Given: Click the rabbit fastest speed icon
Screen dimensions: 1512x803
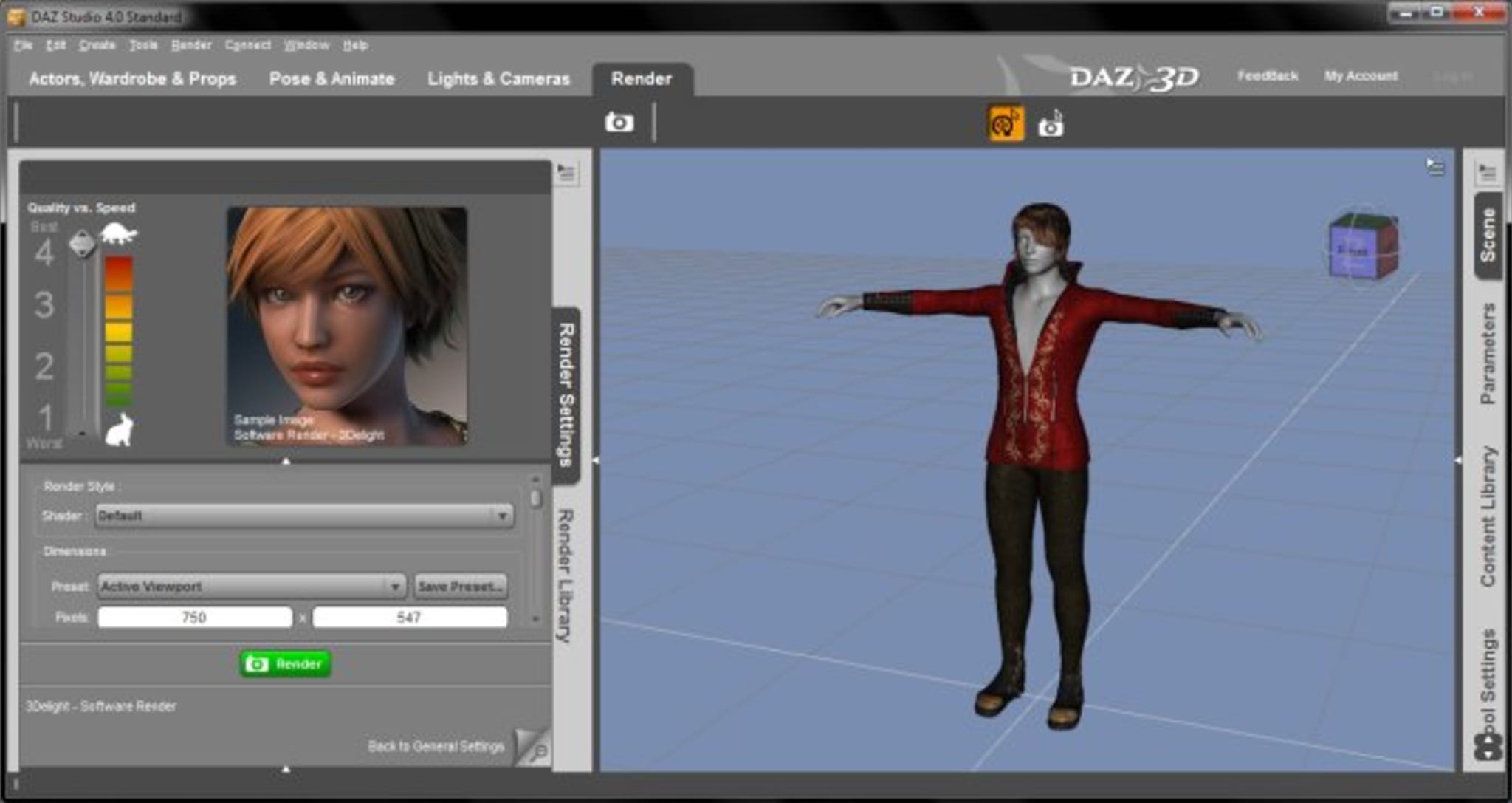Looking at the screenshot, I should 119,429.
